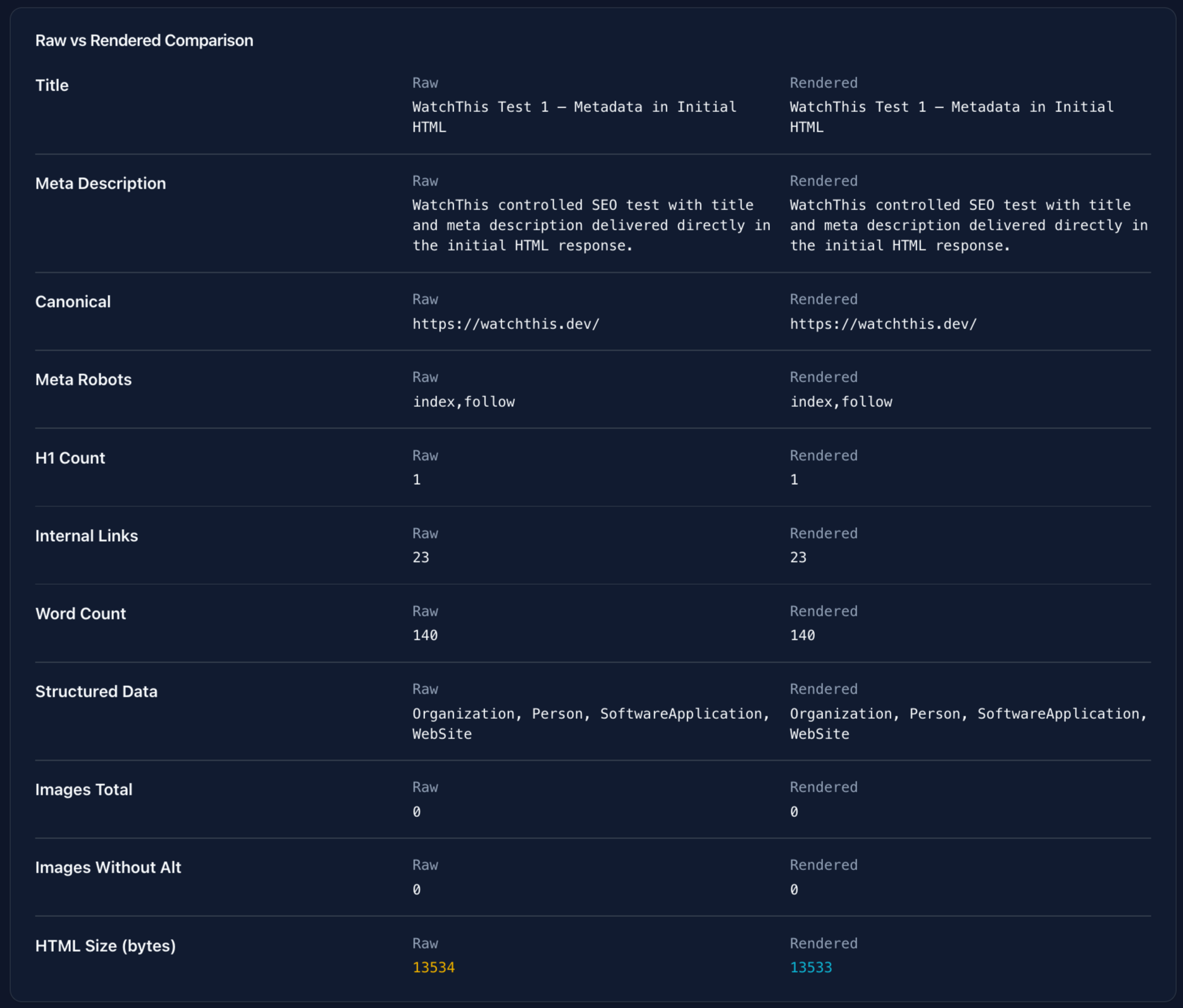The image size is (1183, 1008).
Task: Select the rendered Title text 'WatchThis Test 1'
Action: click(858, 107)
